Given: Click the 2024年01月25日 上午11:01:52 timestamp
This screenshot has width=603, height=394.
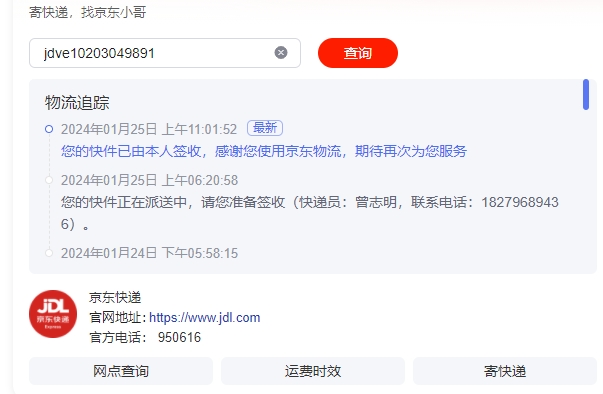Looking at the screenshot, I should click(149, 129).
